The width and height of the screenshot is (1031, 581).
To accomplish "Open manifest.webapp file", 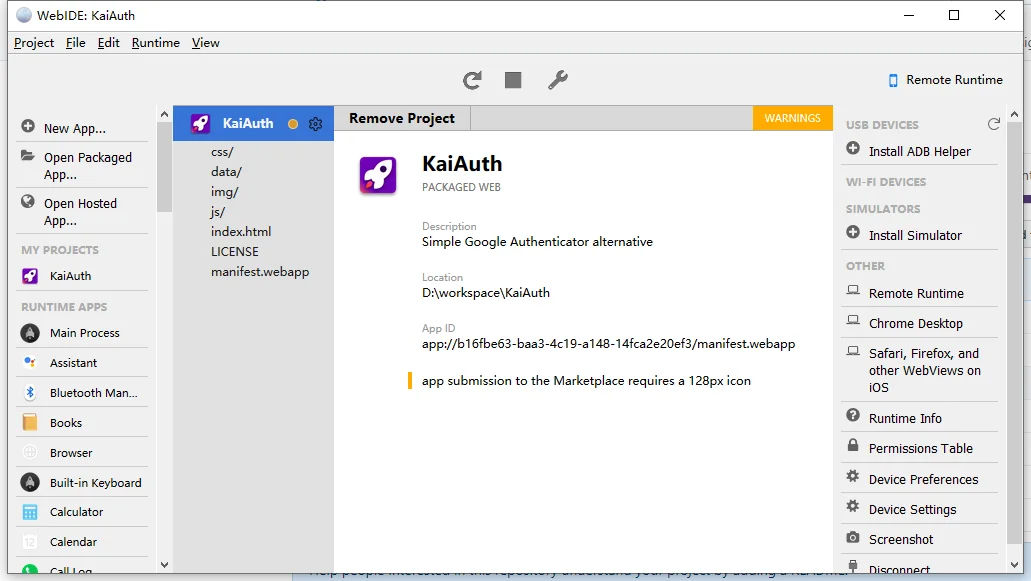I will tap(260, 272).
